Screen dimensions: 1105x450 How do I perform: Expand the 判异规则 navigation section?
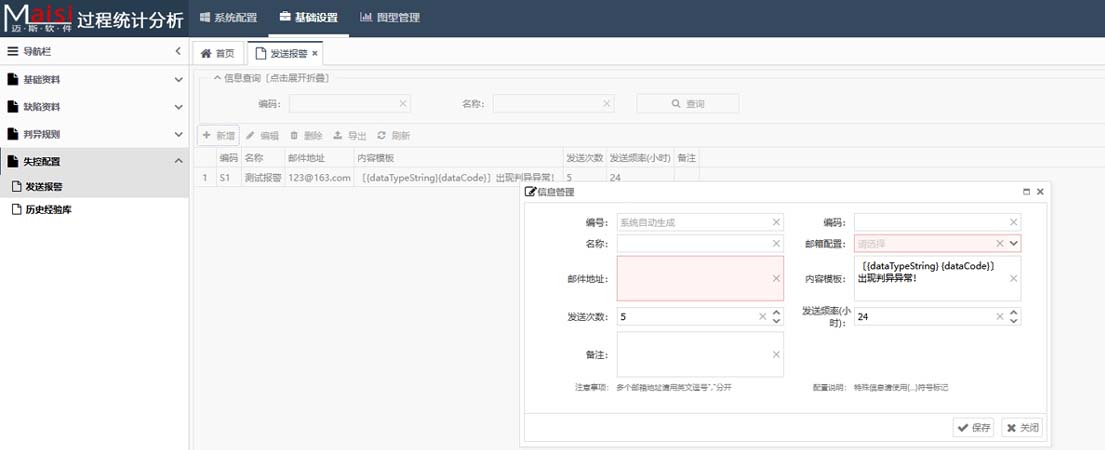178,134
